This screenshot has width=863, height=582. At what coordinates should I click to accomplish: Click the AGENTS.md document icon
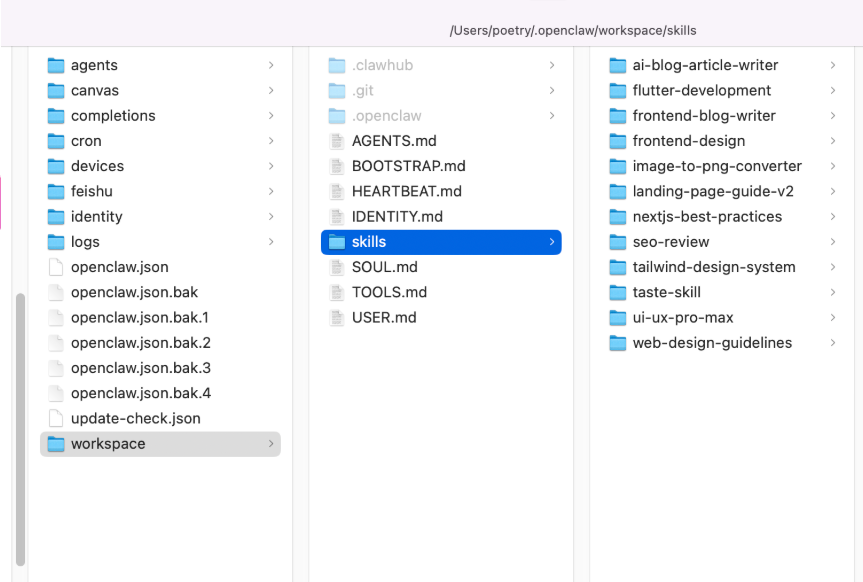pyautogui.click(x=336, y=142)
